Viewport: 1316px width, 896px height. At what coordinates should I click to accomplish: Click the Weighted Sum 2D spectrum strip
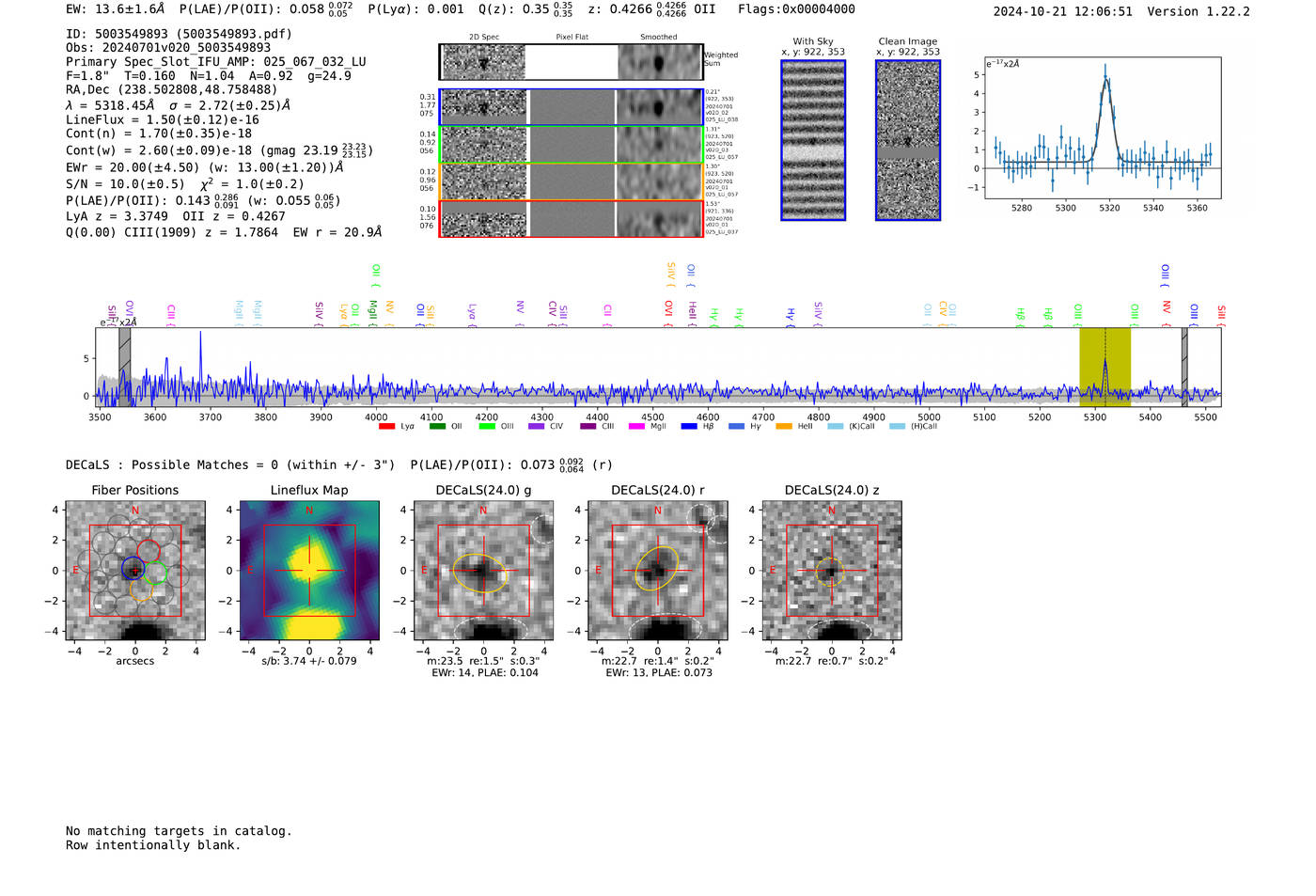click(x=572, y=62)
